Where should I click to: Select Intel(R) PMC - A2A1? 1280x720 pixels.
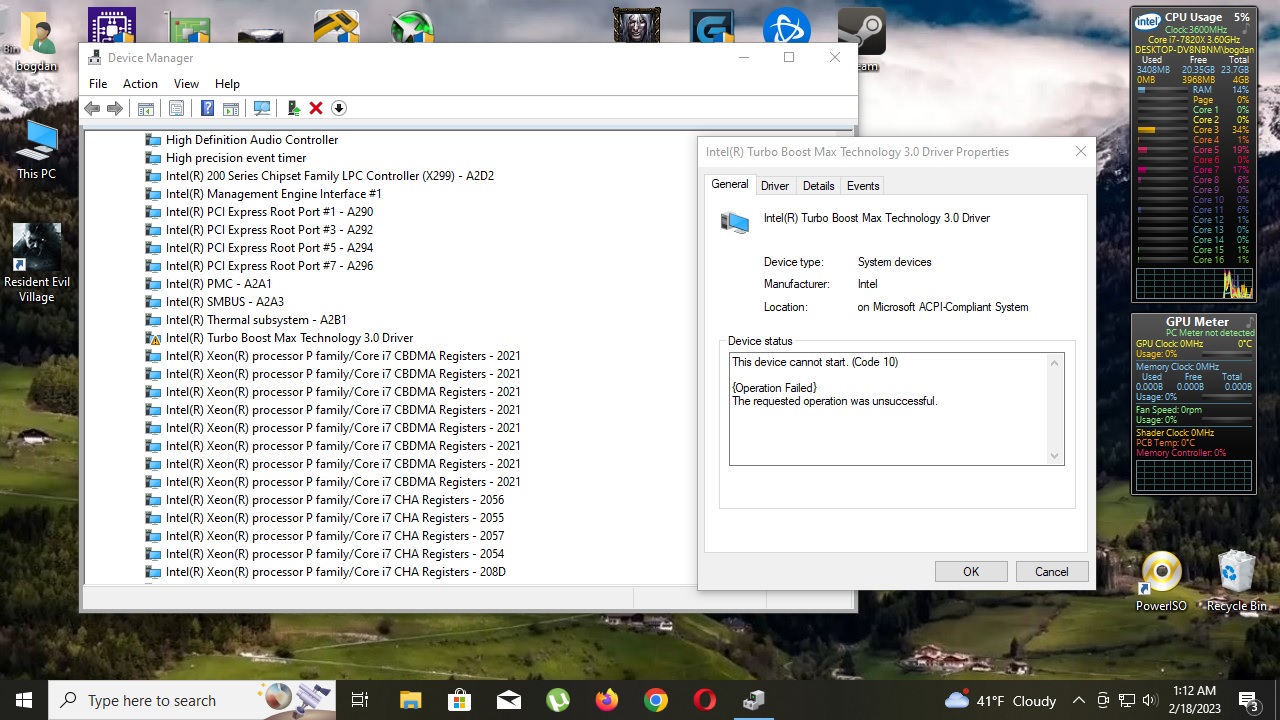tap(219, 284)
